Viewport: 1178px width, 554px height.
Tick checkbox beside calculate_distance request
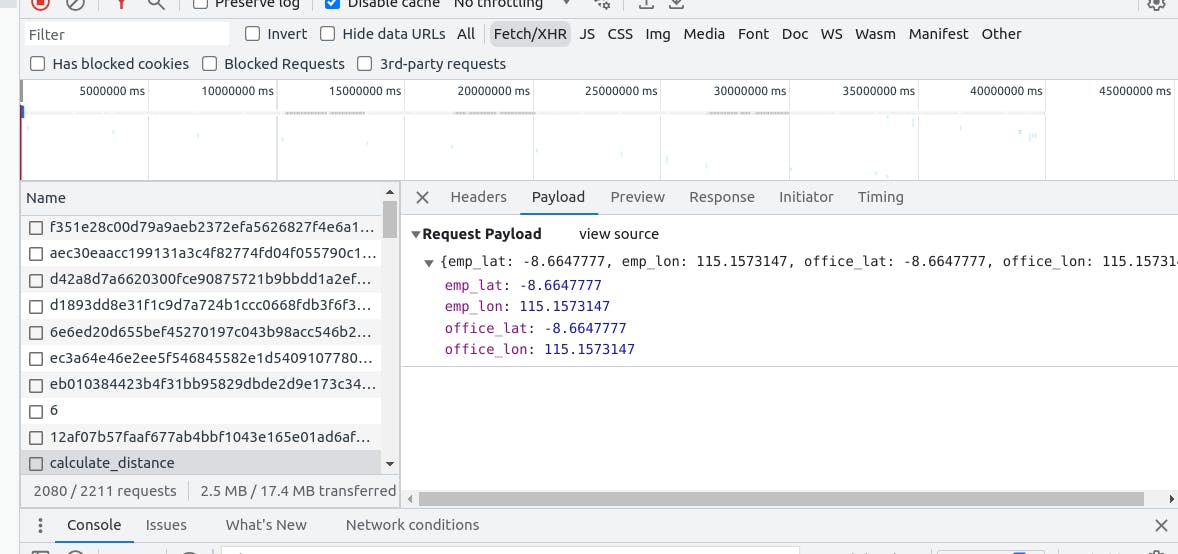coord(35,464)
